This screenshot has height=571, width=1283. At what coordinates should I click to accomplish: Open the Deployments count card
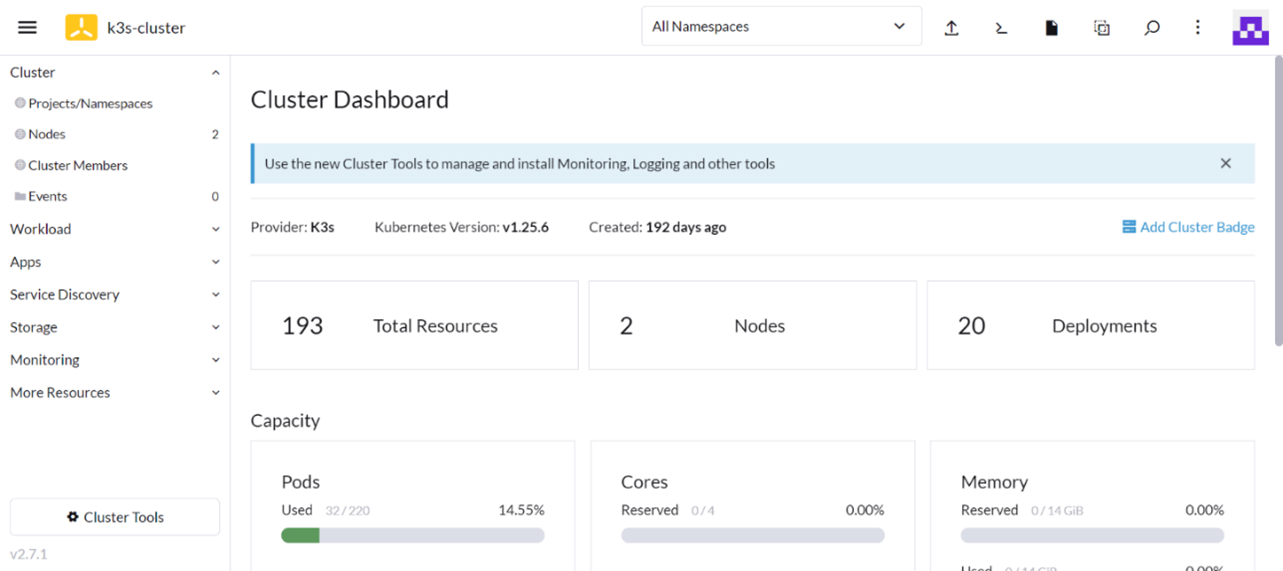tap(1090, 326)
